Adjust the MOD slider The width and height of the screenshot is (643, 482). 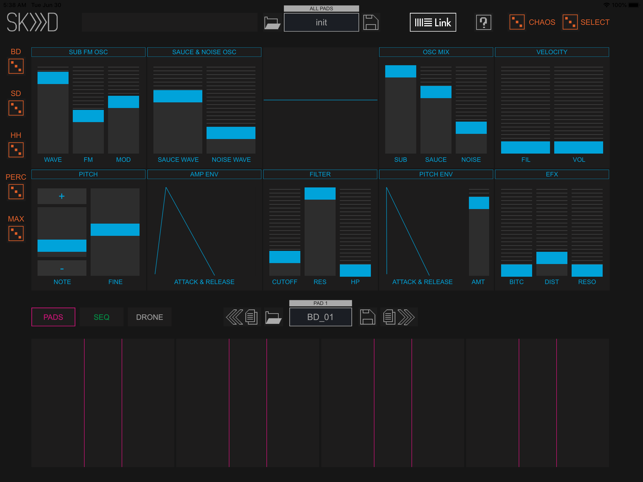pos(123,109)
